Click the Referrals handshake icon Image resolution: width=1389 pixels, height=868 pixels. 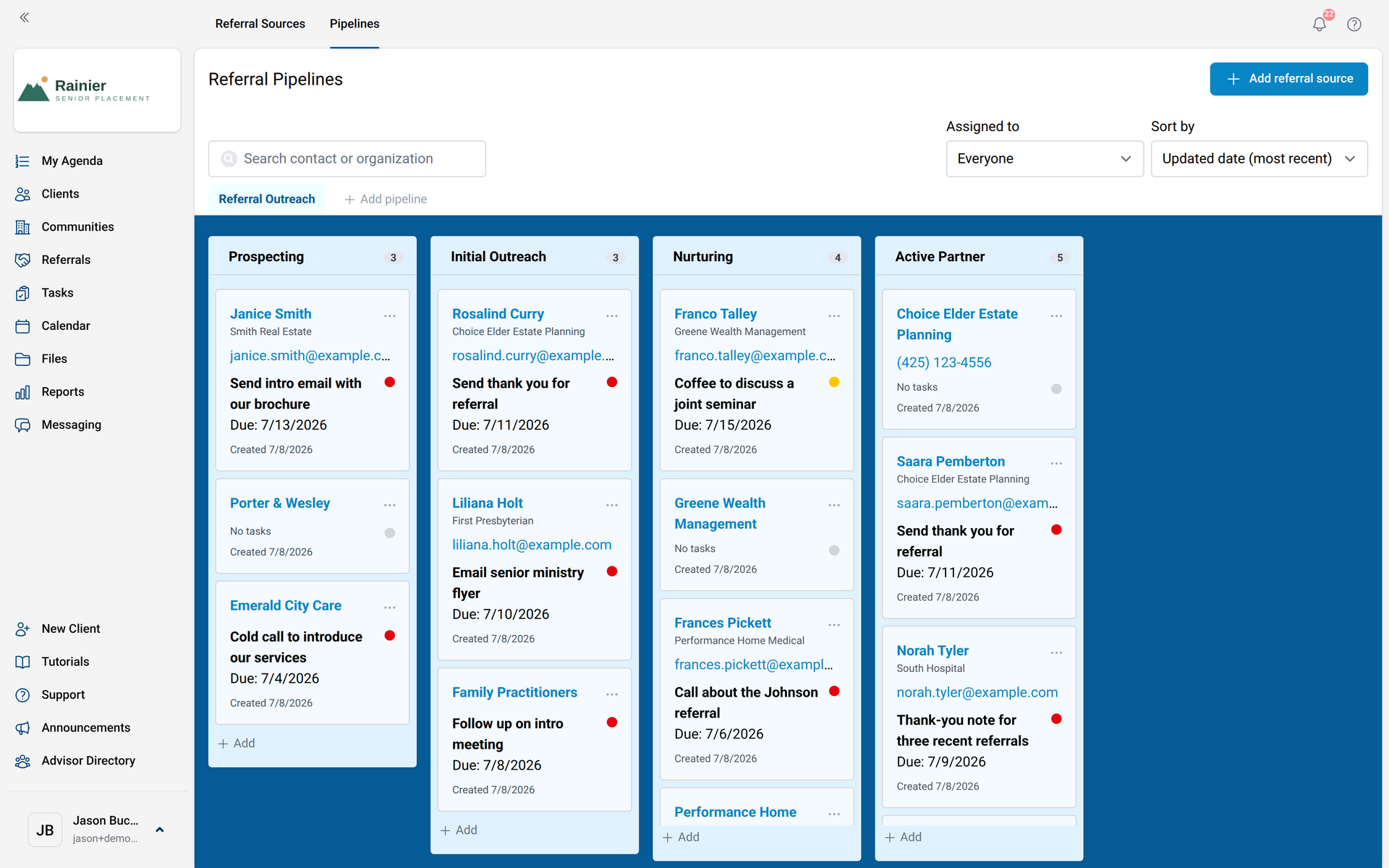[22, 260]
